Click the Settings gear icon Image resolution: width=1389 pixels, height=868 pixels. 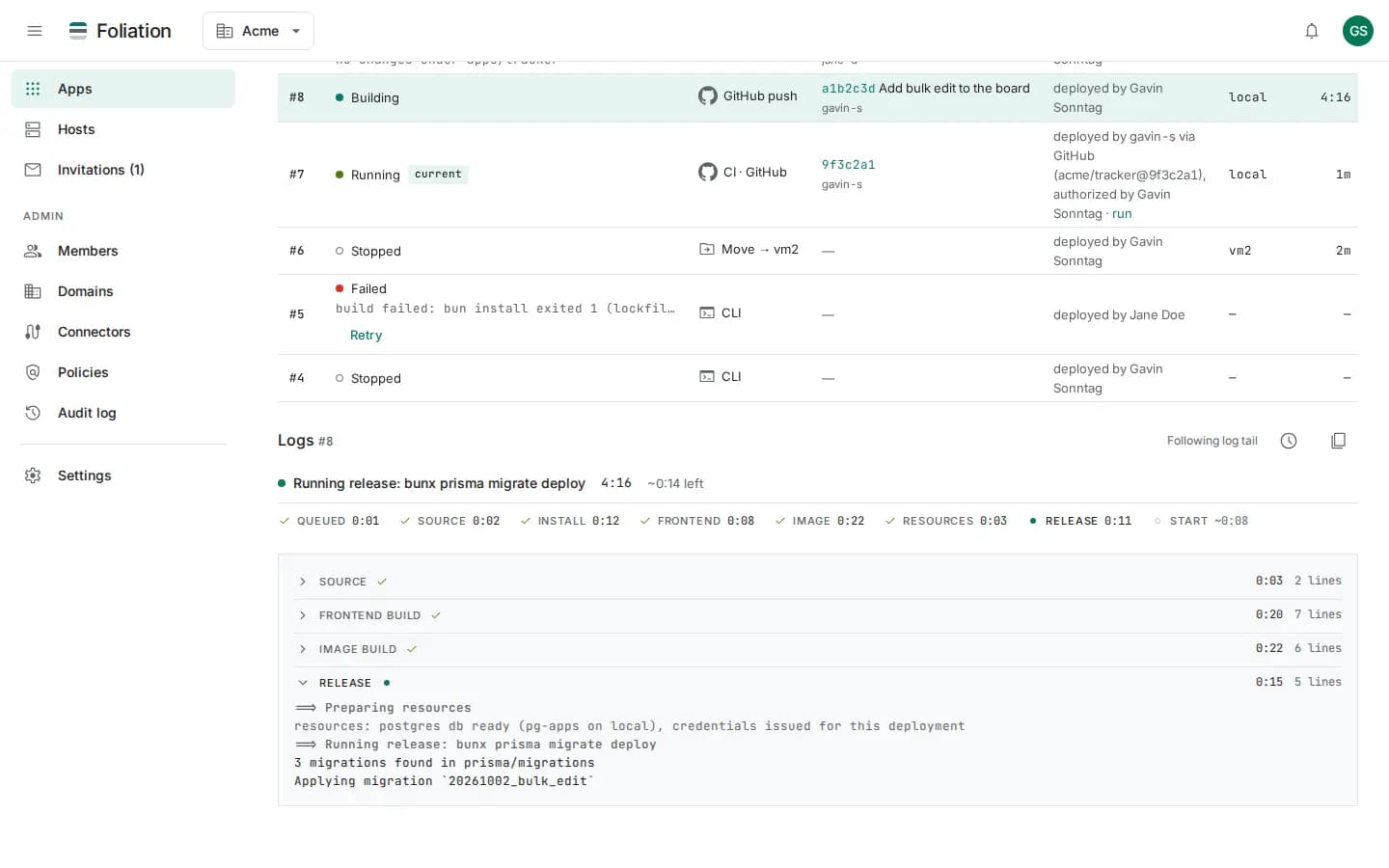[33, 475]
